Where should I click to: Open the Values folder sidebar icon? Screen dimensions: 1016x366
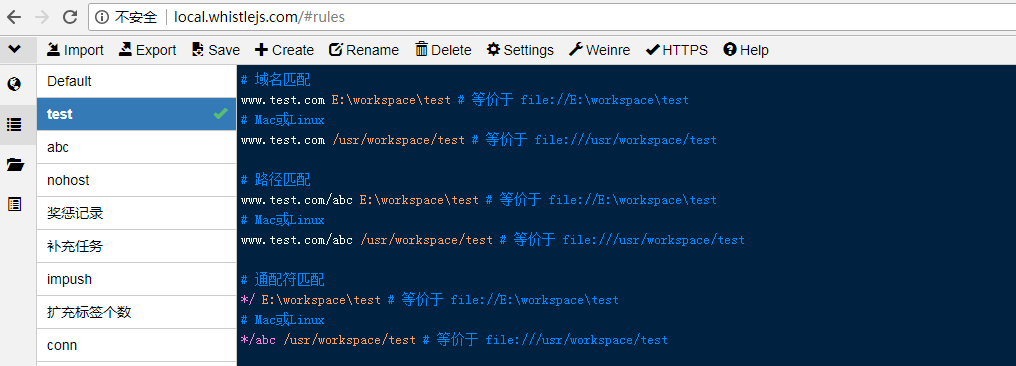tap(14, 165)
